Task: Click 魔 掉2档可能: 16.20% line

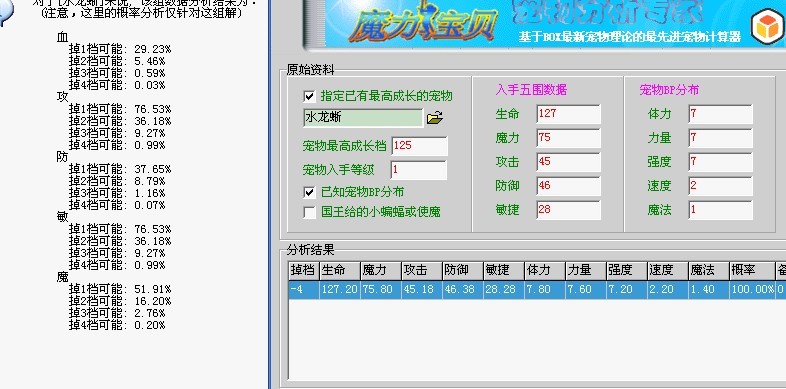Action: 120,301
